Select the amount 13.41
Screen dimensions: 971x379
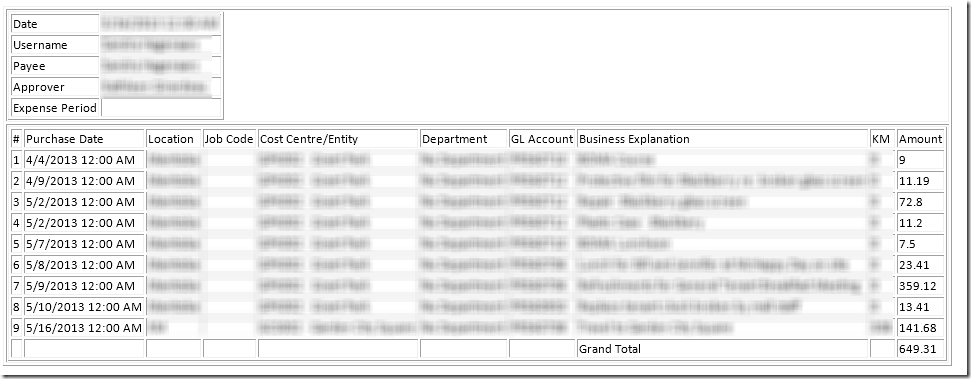click(920, 307)
